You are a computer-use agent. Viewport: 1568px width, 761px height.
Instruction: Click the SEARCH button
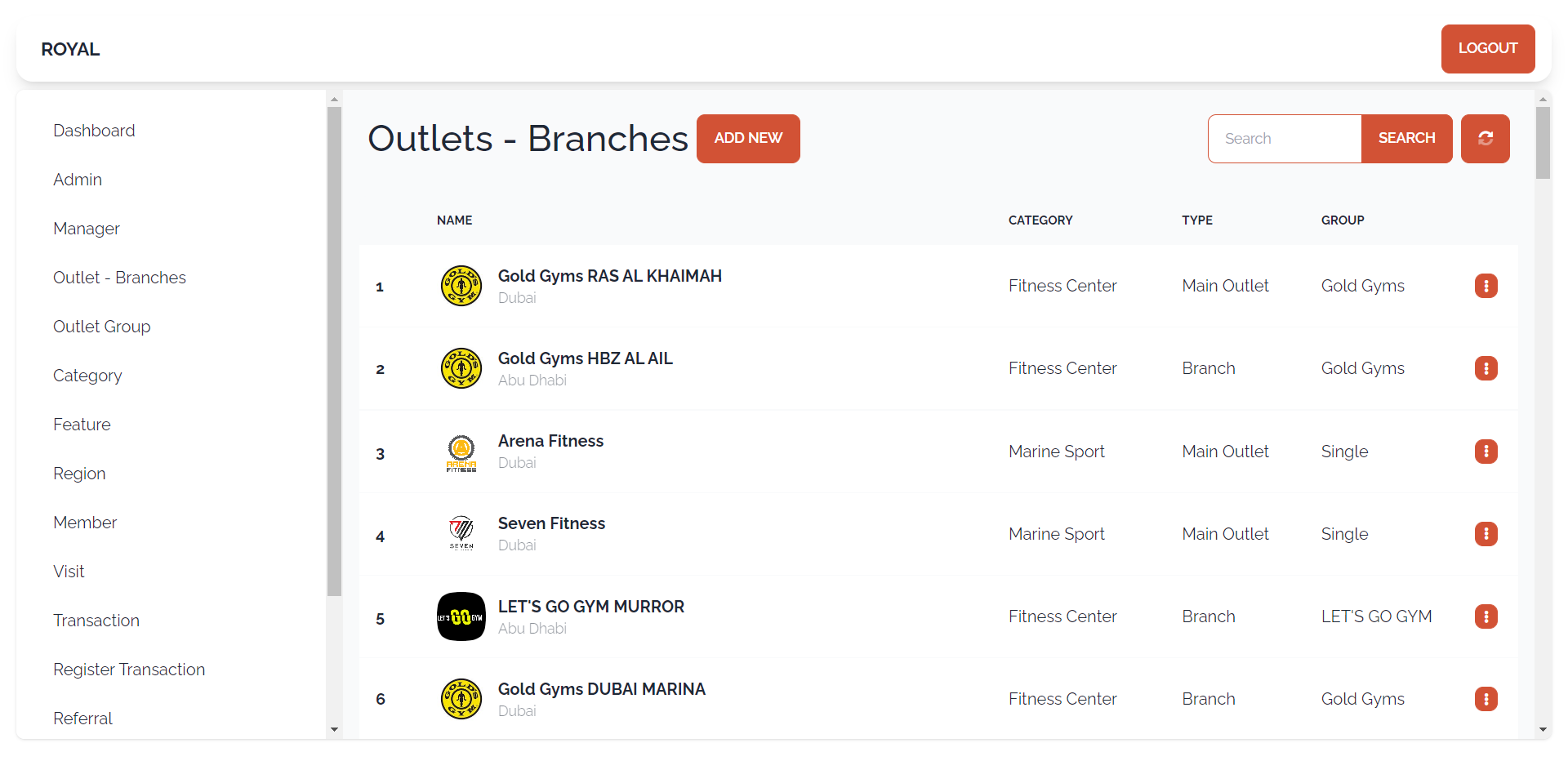[x=1406, y=139]
